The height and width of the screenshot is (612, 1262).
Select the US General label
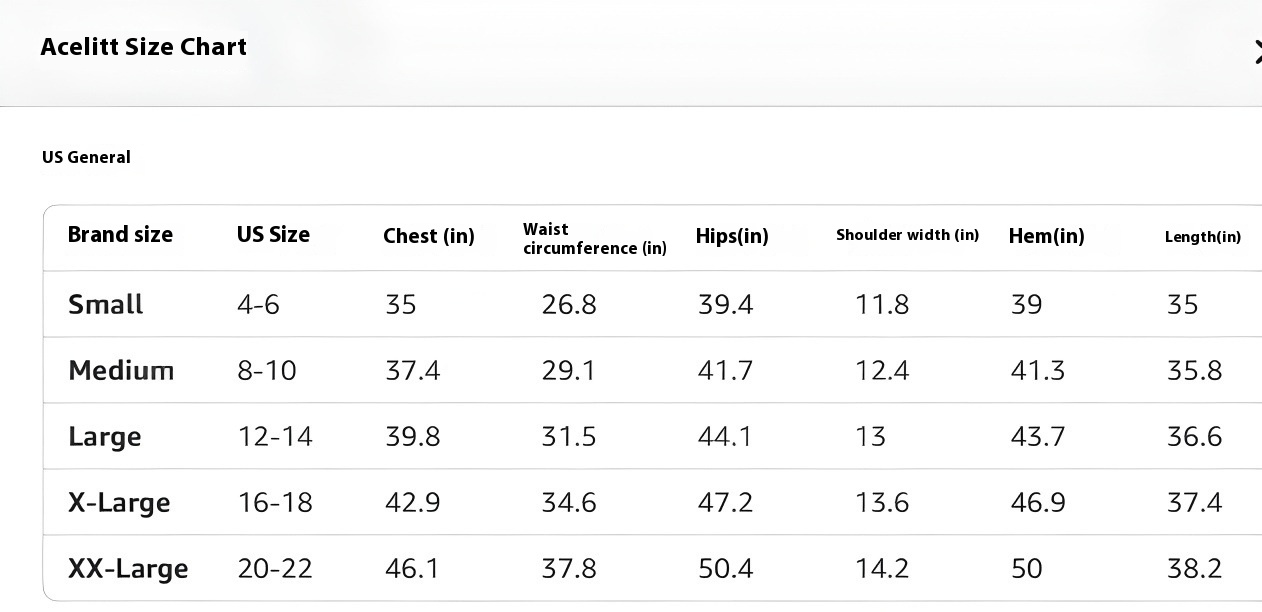(x=86, y=157)
